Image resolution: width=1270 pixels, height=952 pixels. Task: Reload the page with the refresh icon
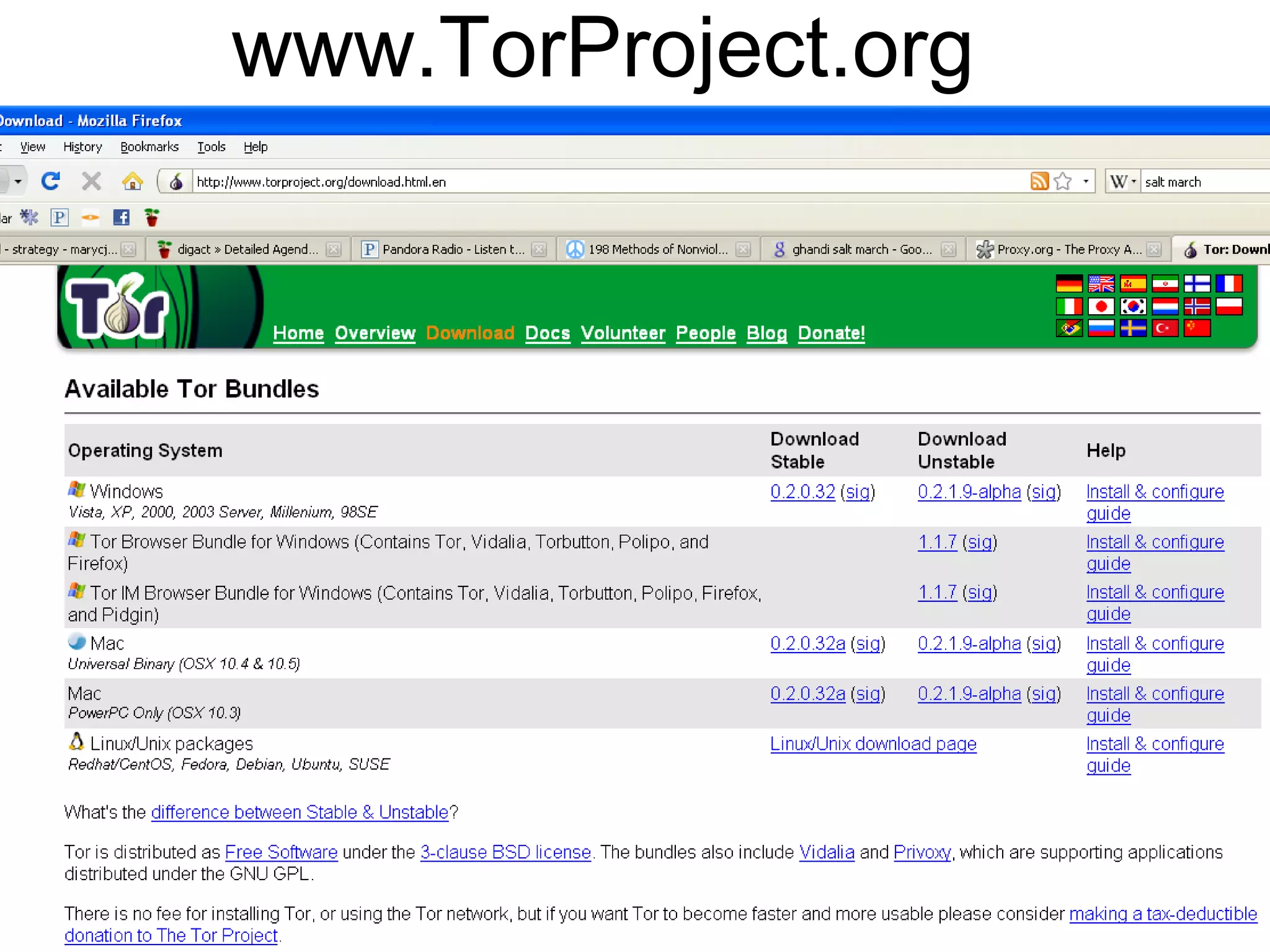50,181
